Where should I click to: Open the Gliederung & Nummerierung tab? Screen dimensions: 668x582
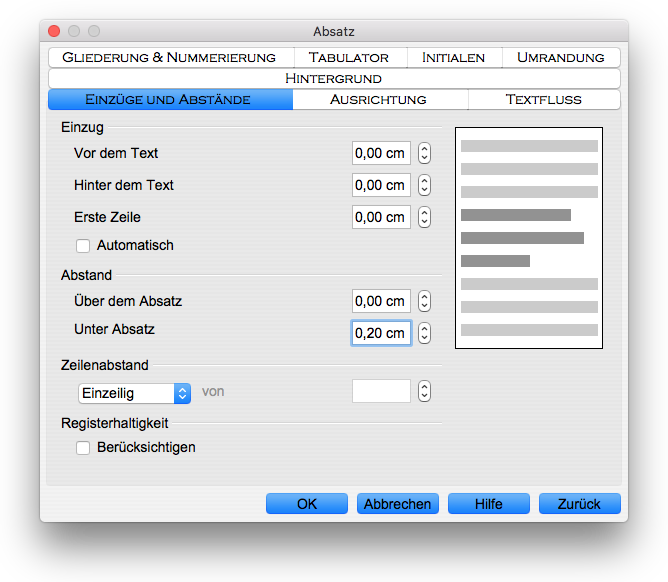[x=171, y=58]
